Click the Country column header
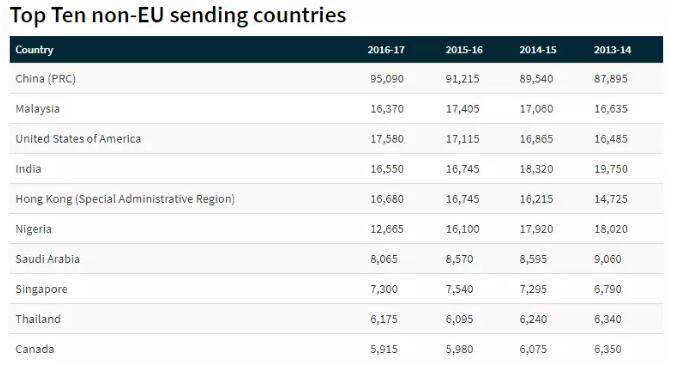 (x=34, y=50)
